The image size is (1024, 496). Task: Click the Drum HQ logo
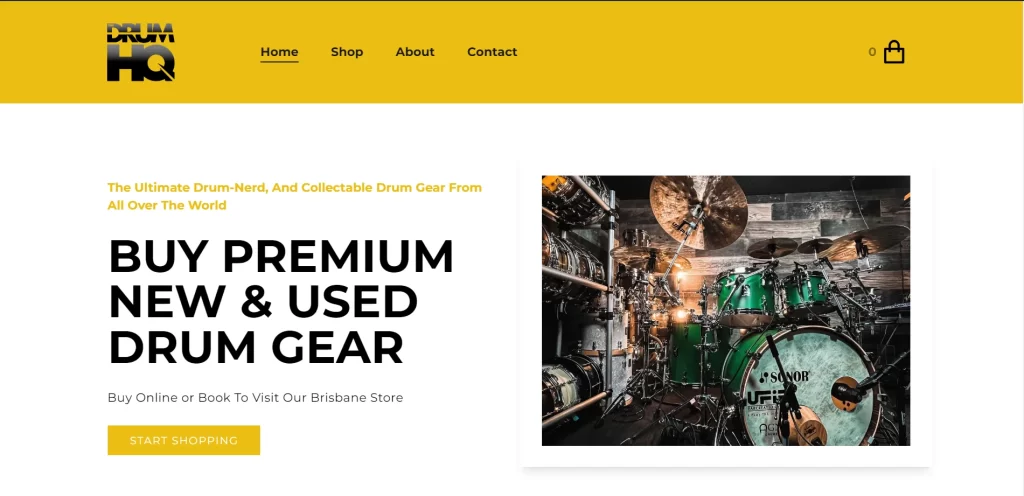140,52
